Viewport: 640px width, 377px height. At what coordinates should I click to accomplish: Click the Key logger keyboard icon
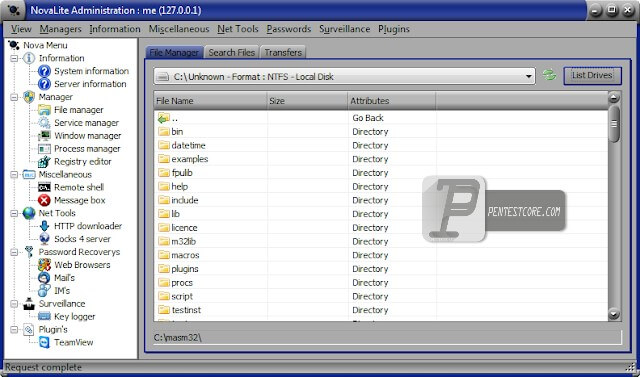click(x=44, y=317)
